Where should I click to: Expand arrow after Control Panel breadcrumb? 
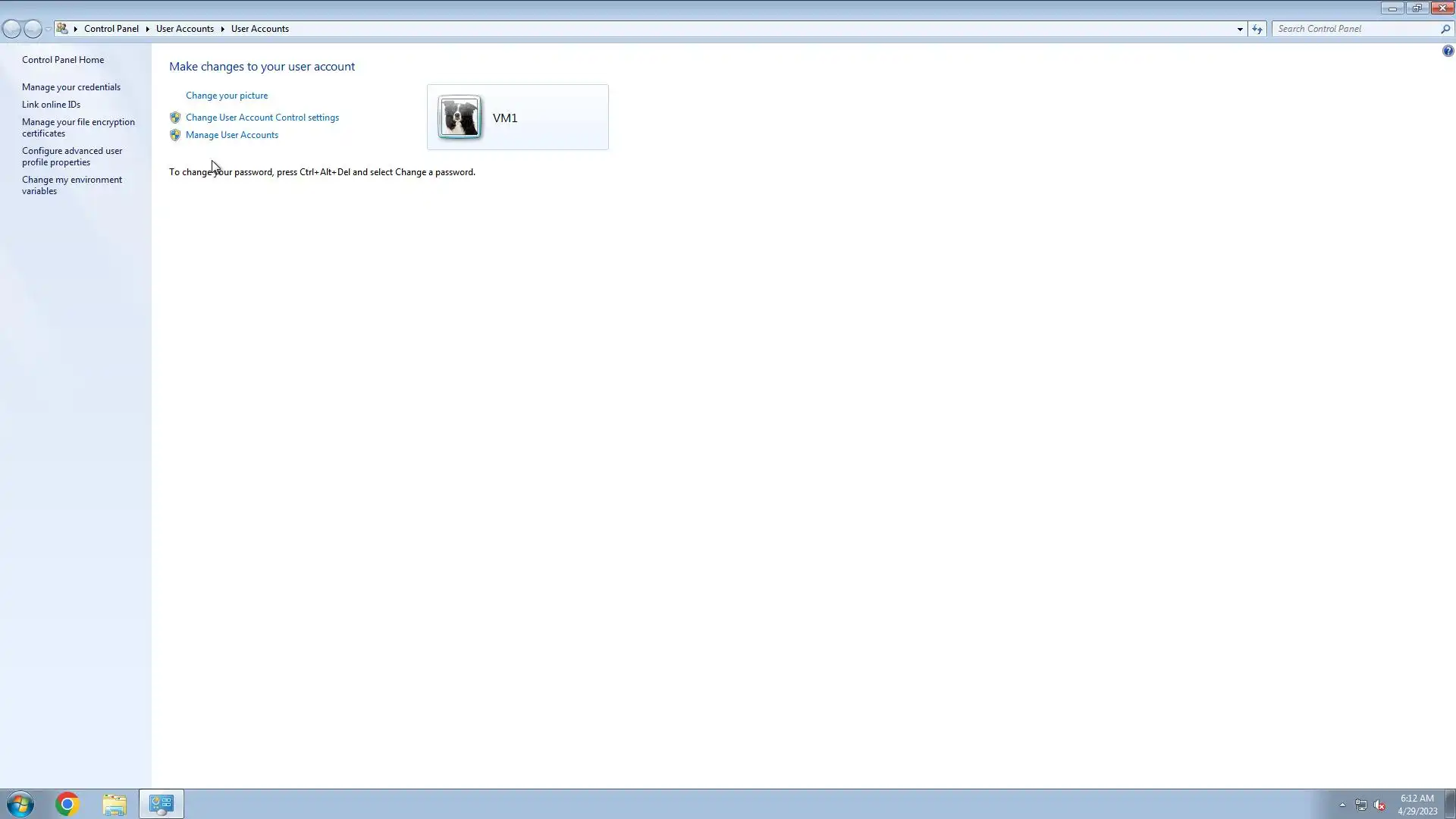[147, 29]
